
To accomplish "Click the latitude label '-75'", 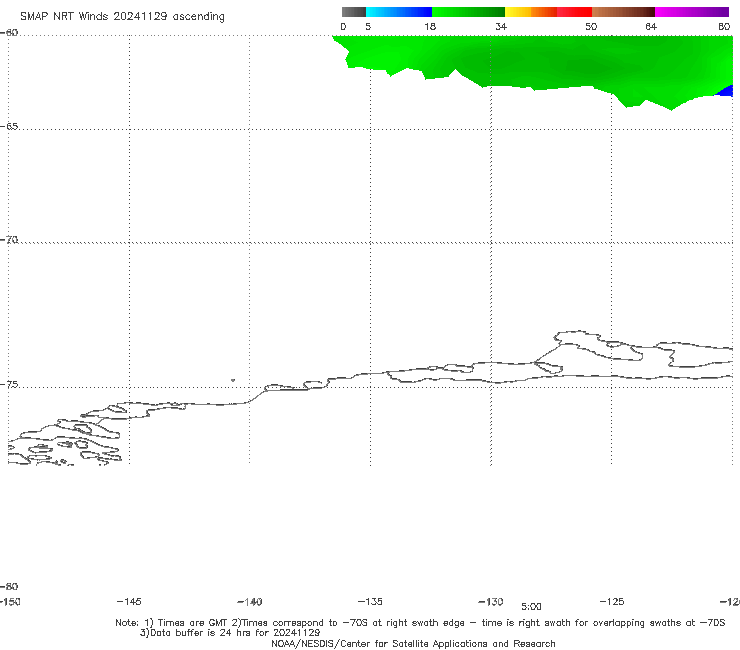I will pyautogui.click(x=9, y=385).
